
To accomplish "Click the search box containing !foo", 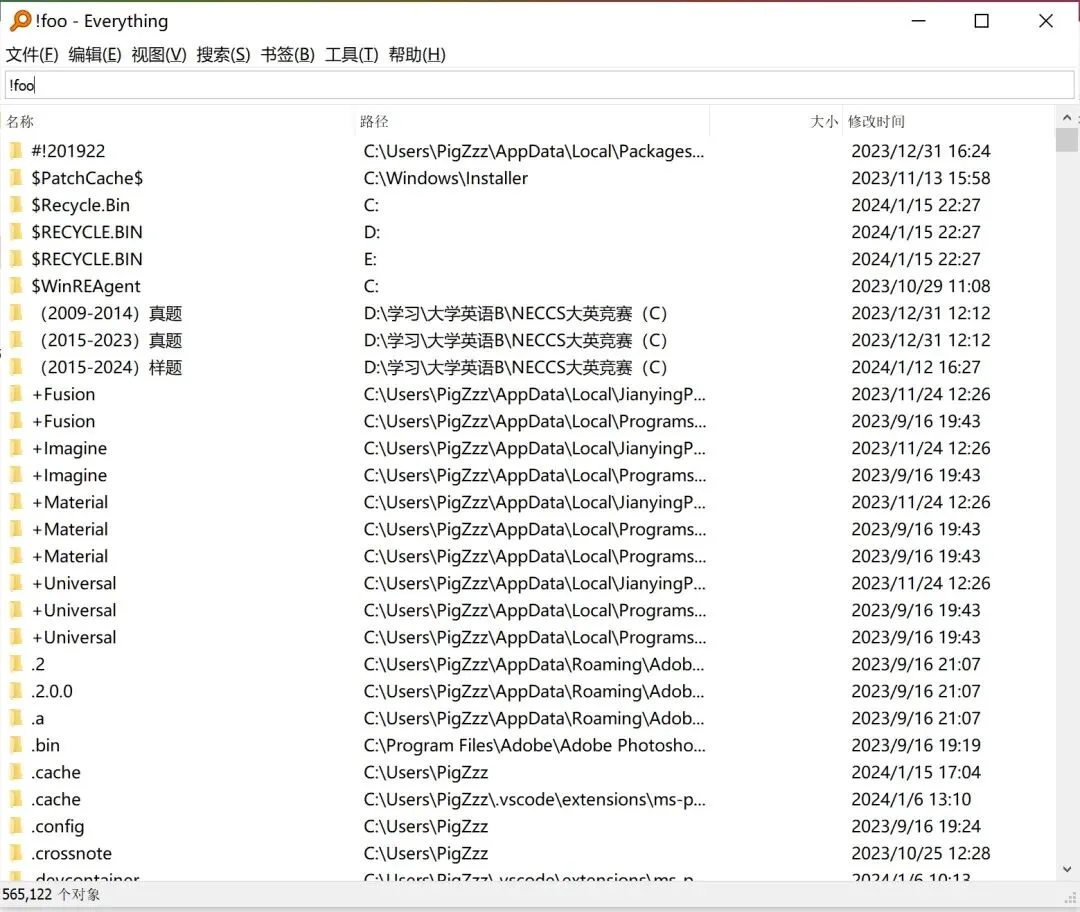I will pos(539,85).
